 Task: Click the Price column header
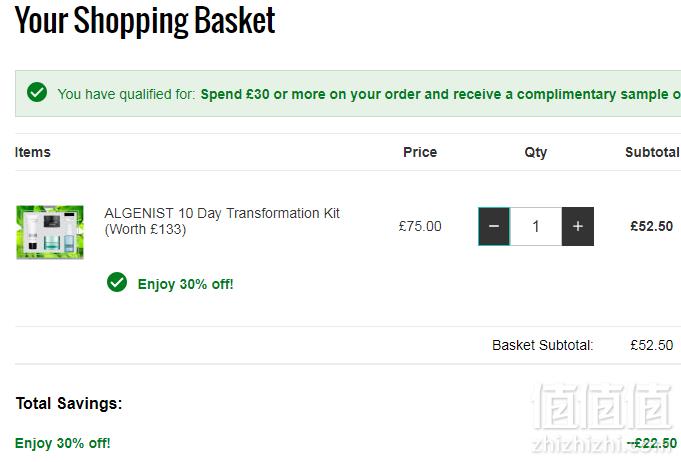point(420,152)
